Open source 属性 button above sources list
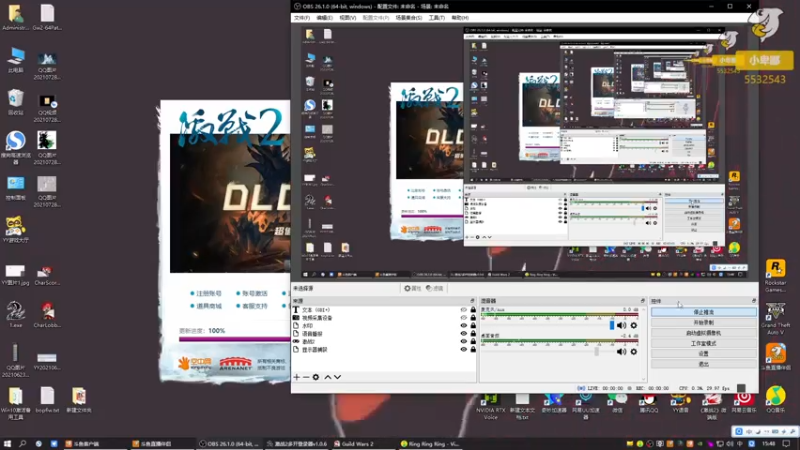Screen dimensions: 800x450 [x=412, y=288]
